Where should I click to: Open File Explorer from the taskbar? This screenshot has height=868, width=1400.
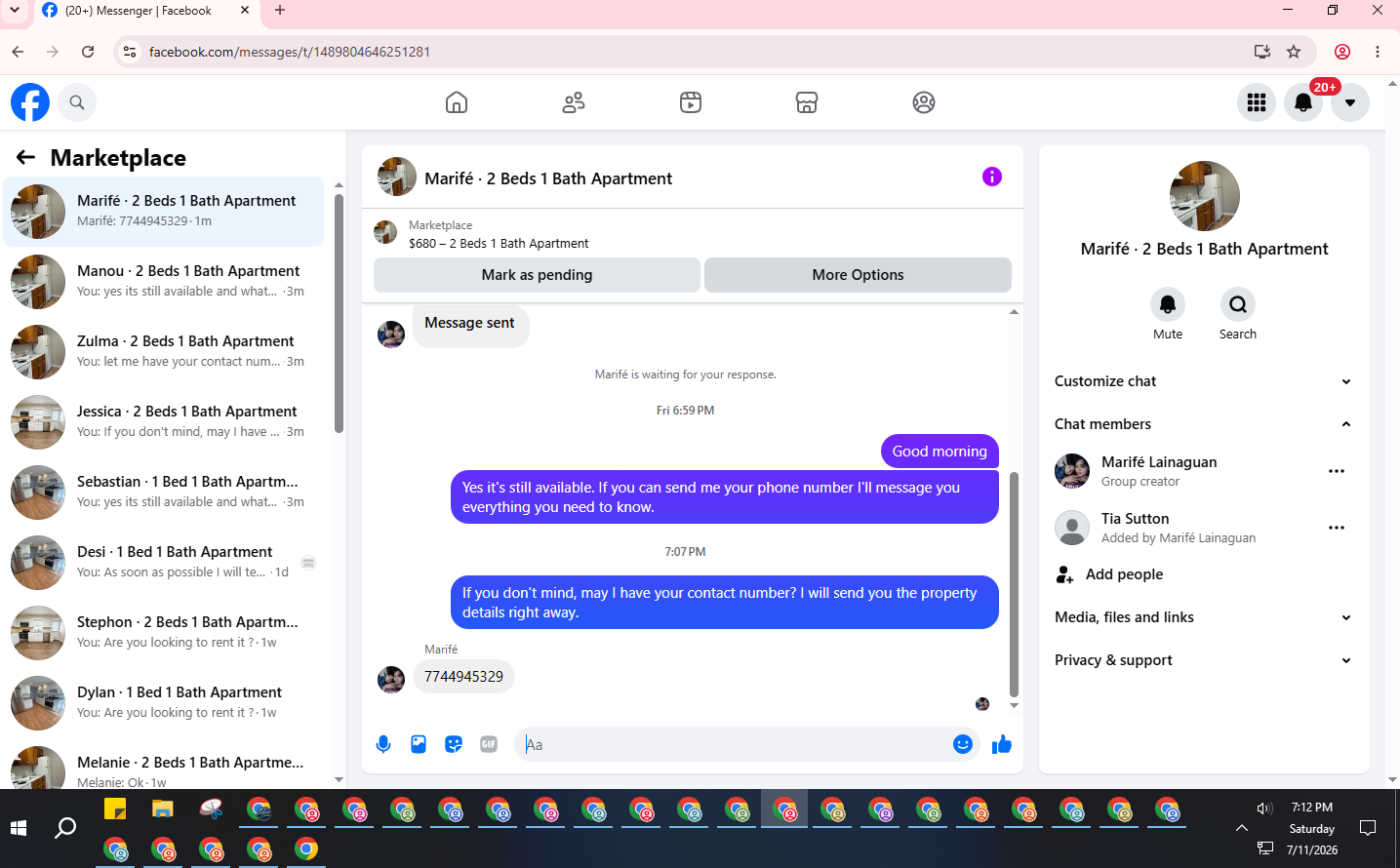(x=162, y=809)
